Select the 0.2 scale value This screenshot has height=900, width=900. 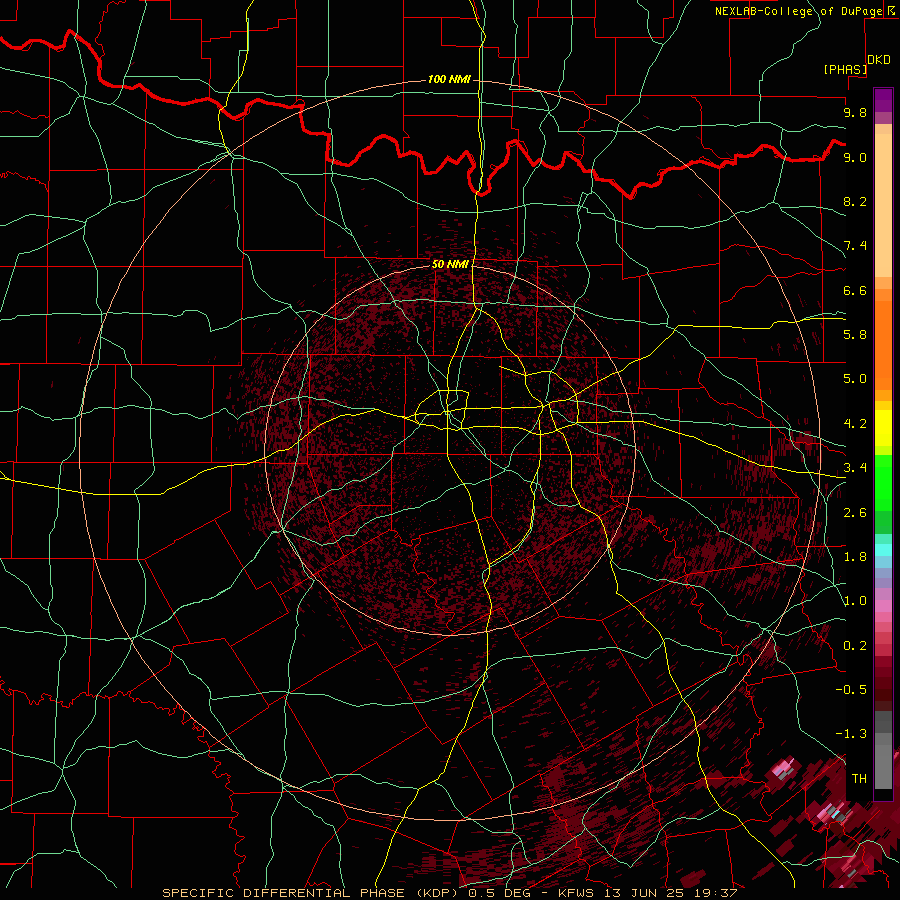855,646
